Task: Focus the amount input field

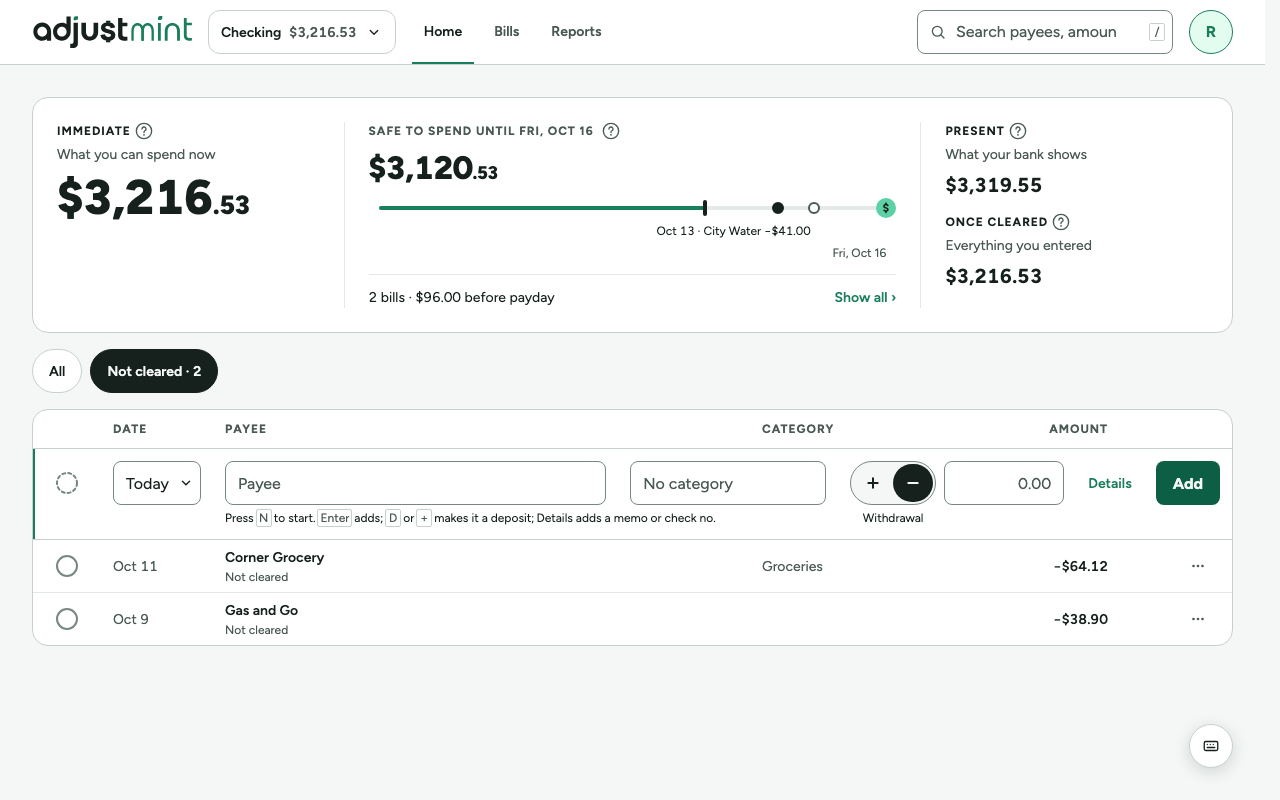Action: click(x=1004, y=483)
